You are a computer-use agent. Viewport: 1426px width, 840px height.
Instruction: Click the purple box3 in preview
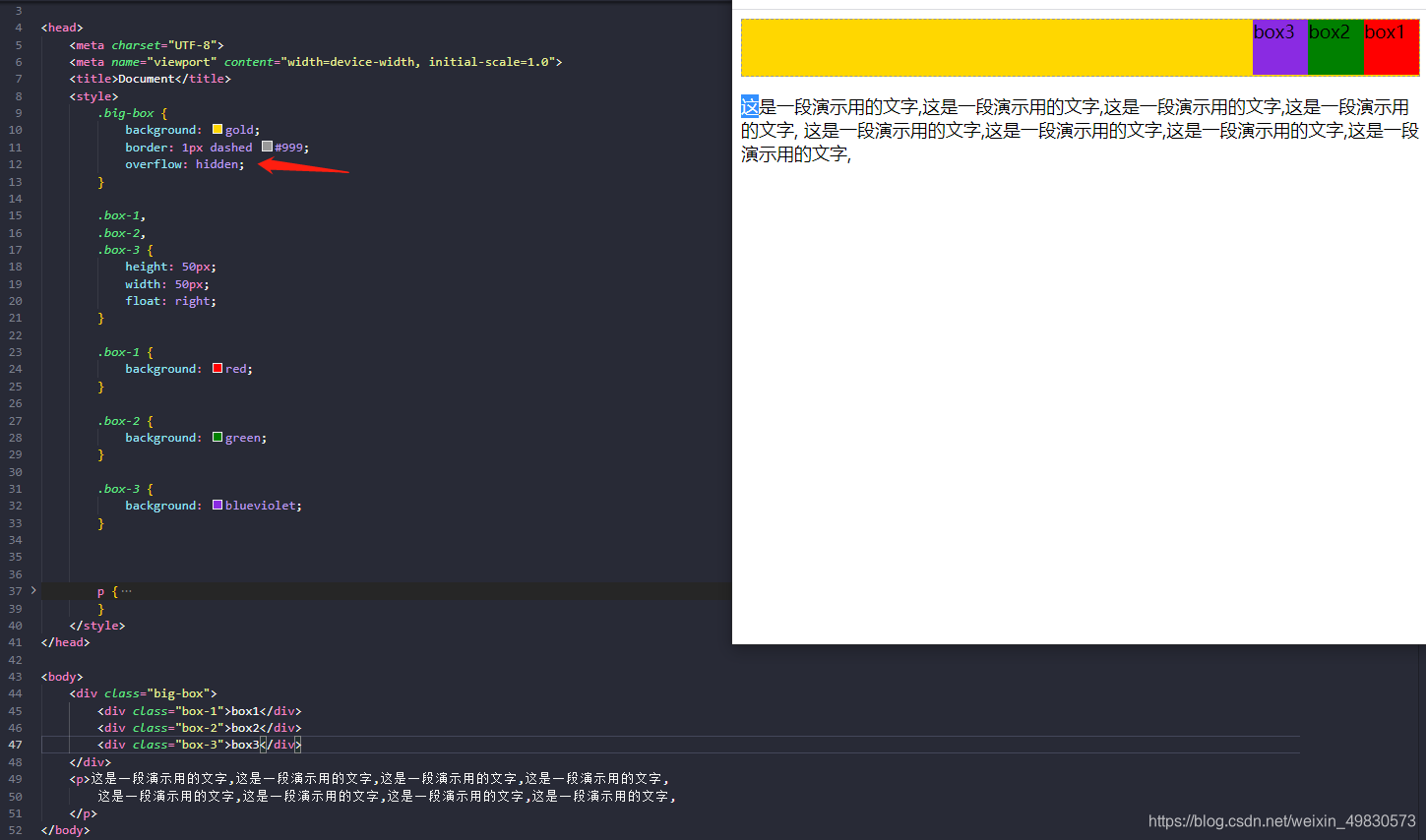(x=1280, y=47)
